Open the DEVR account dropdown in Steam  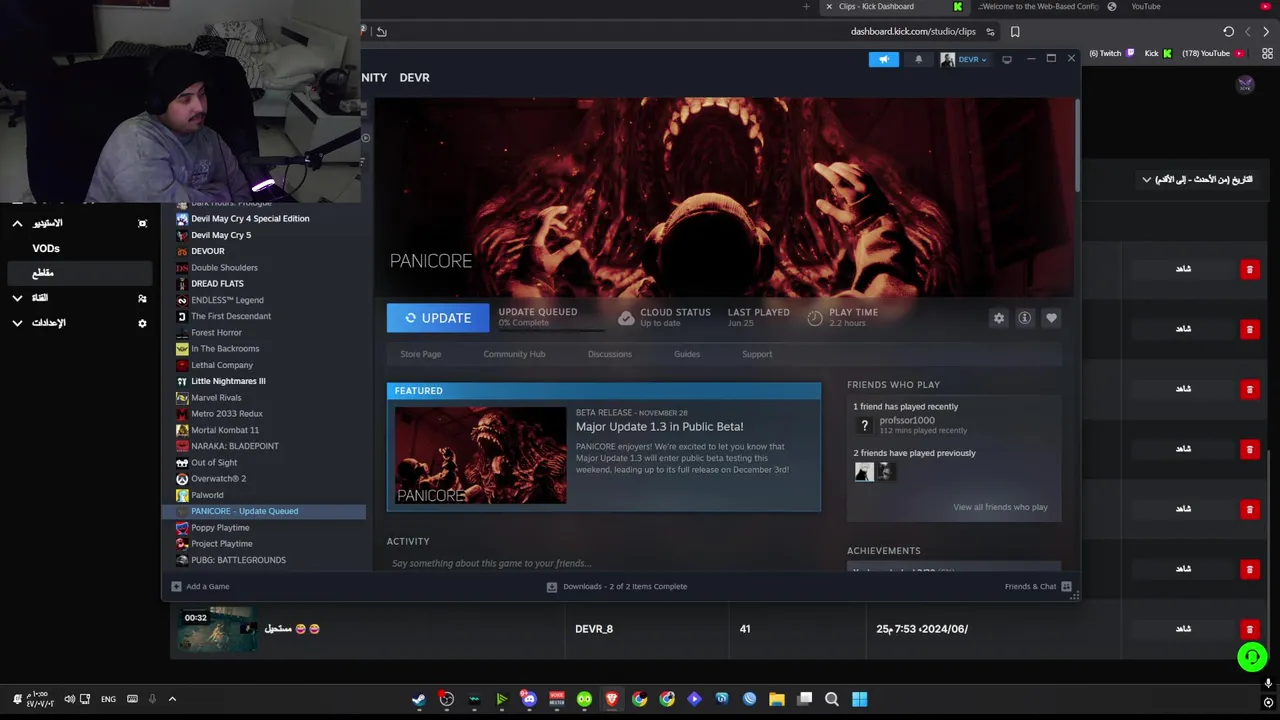(x=964, y=59)
